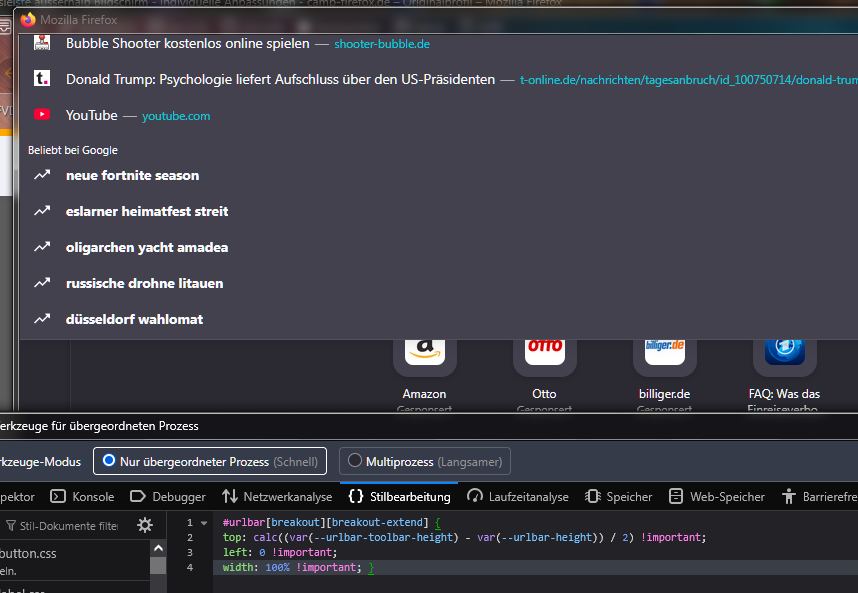
Task: Select the Web-Speicher tab
Action: tap(717, 496)
